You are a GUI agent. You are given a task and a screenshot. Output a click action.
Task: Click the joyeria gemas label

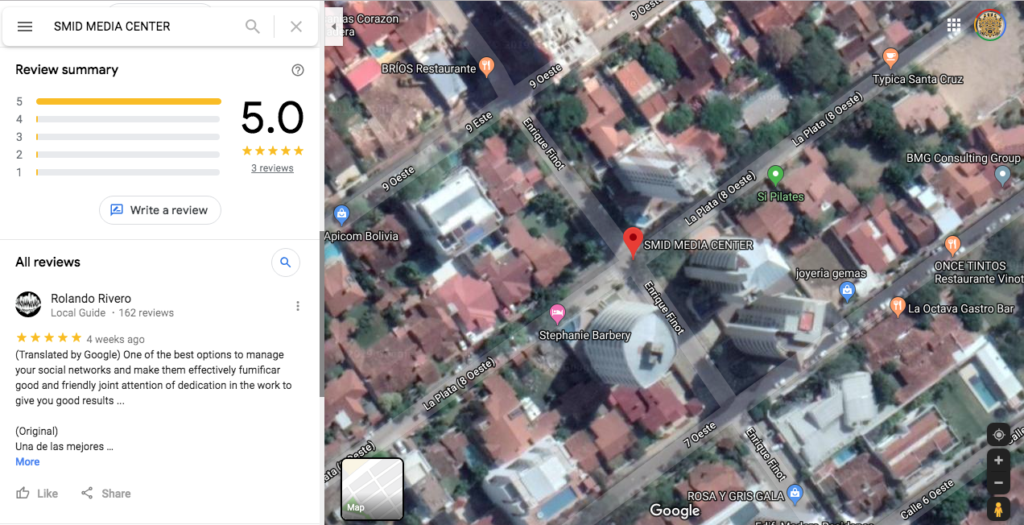(831, 274)
